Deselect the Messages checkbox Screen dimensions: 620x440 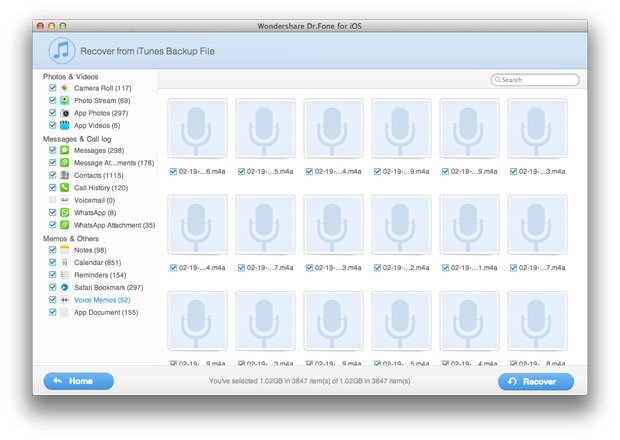(x=52, y=150)
